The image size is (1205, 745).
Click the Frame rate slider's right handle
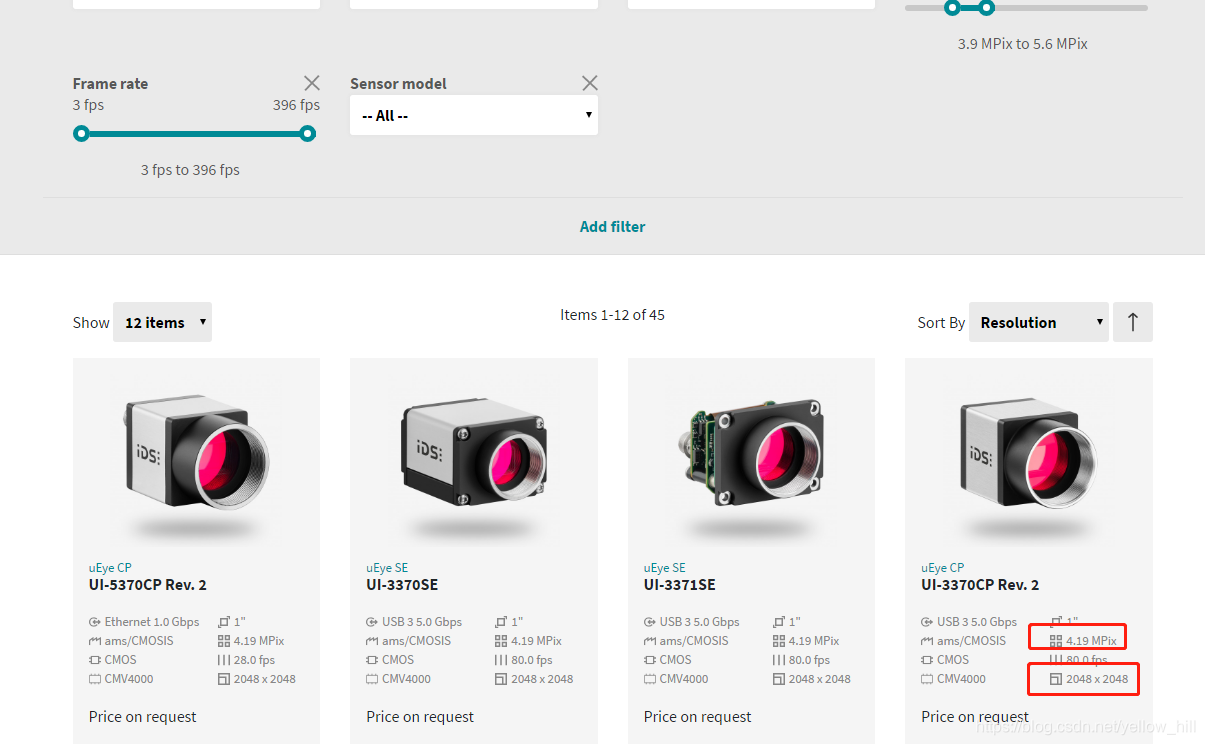point(308,133)
